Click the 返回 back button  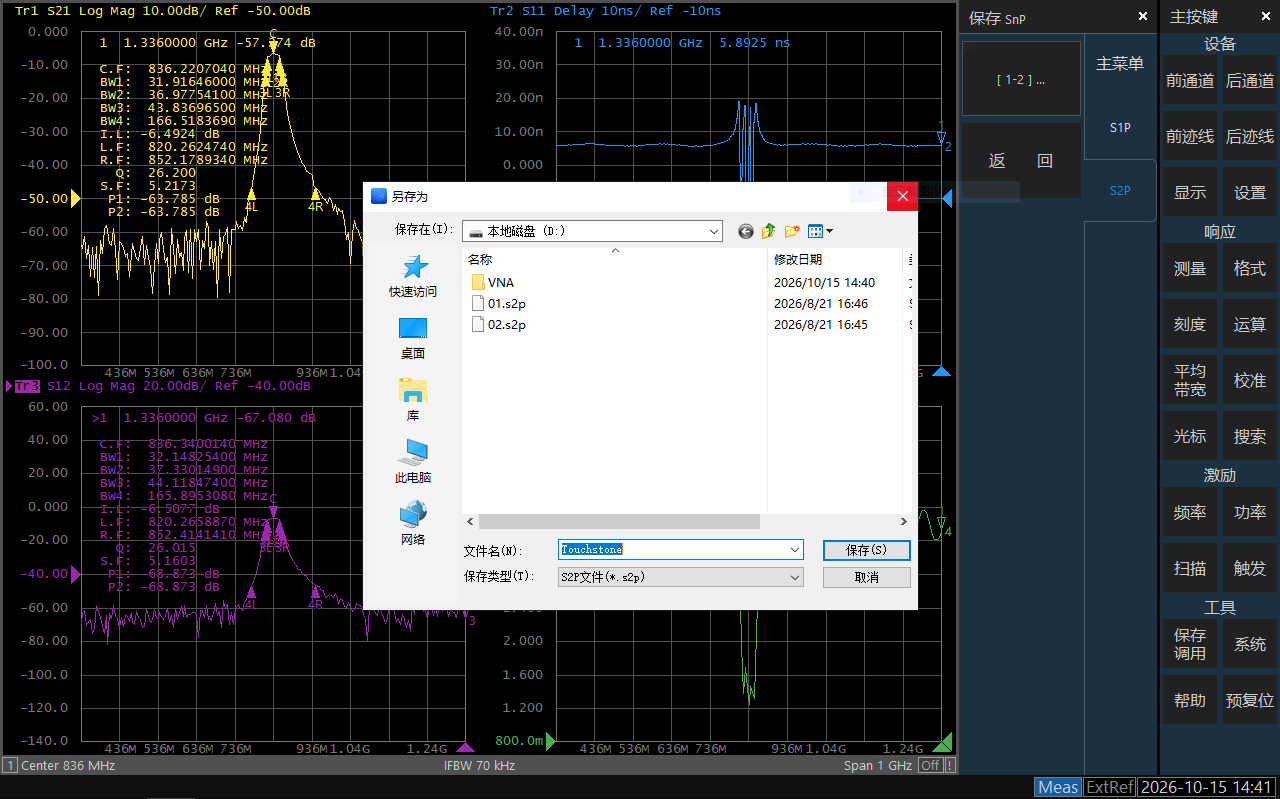tap(1021, 161)
